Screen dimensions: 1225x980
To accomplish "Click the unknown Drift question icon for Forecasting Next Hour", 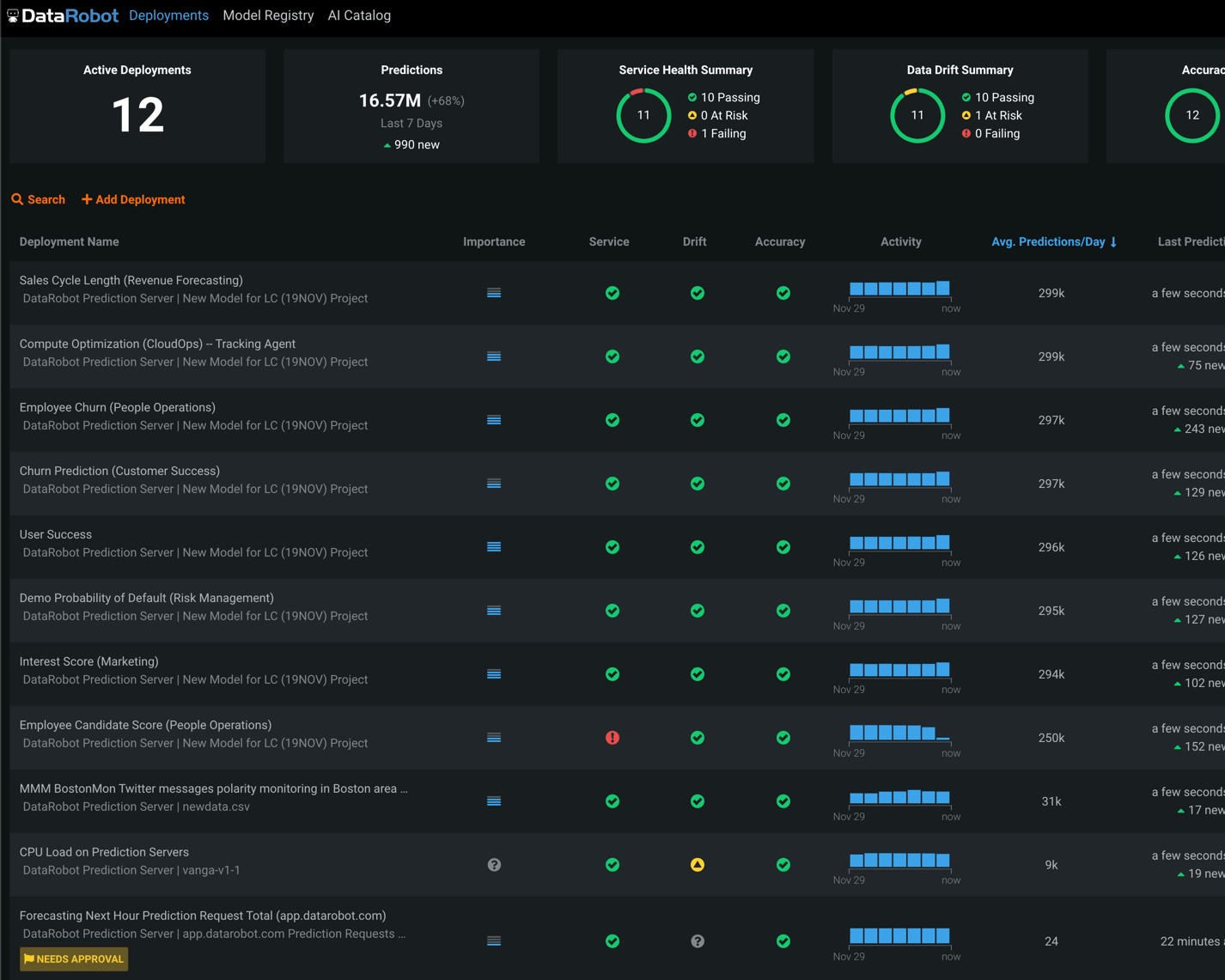I will pos(697,941).
